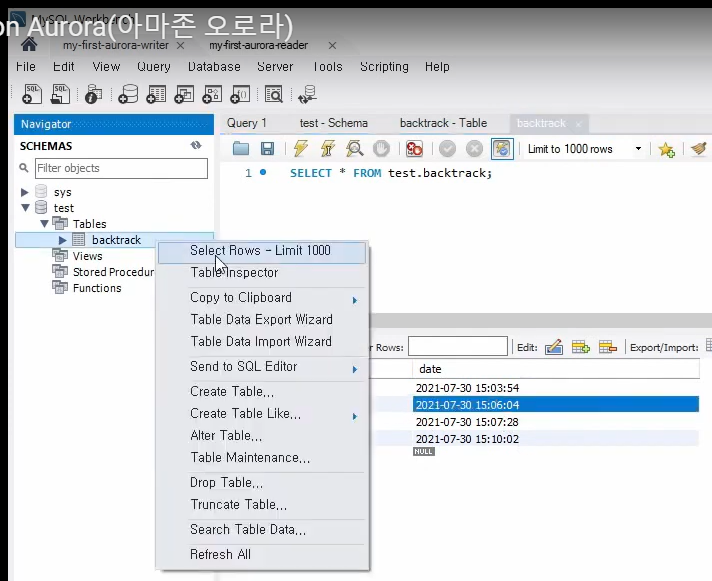This screenshot has width=712, height=581.
Task: Create a new stored procedure icon
Action: pyautogui.click(x=212, y=94)
